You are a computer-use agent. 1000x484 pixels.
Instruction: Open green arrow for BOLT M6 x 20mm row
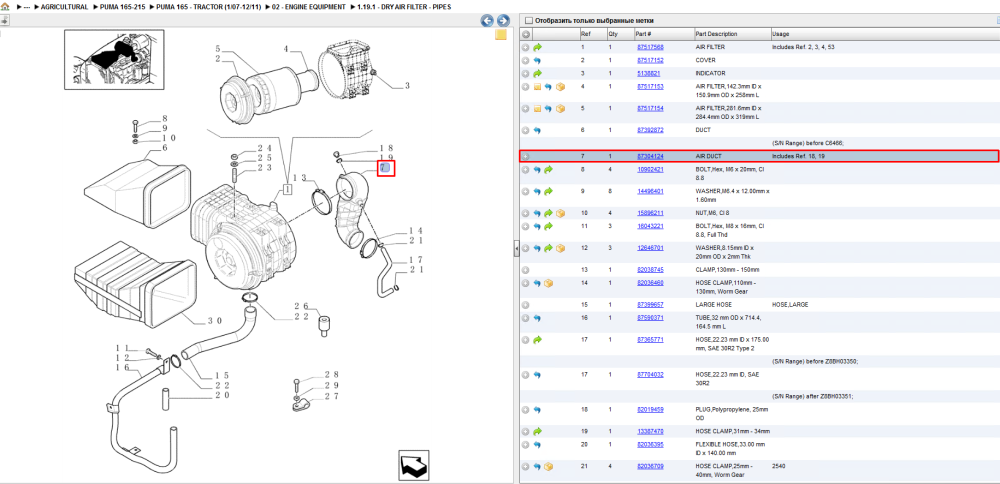coord(548,170)
